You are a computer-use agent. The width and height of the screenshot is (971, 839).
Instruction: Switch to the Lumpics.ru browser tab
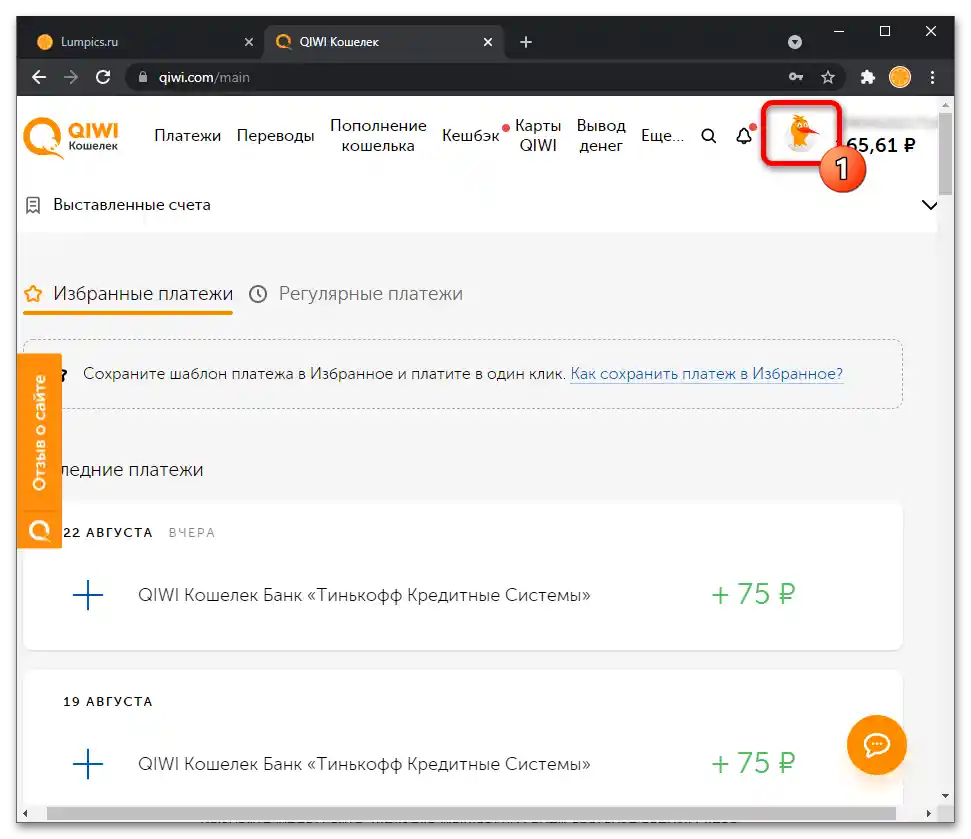pos(141,42)
